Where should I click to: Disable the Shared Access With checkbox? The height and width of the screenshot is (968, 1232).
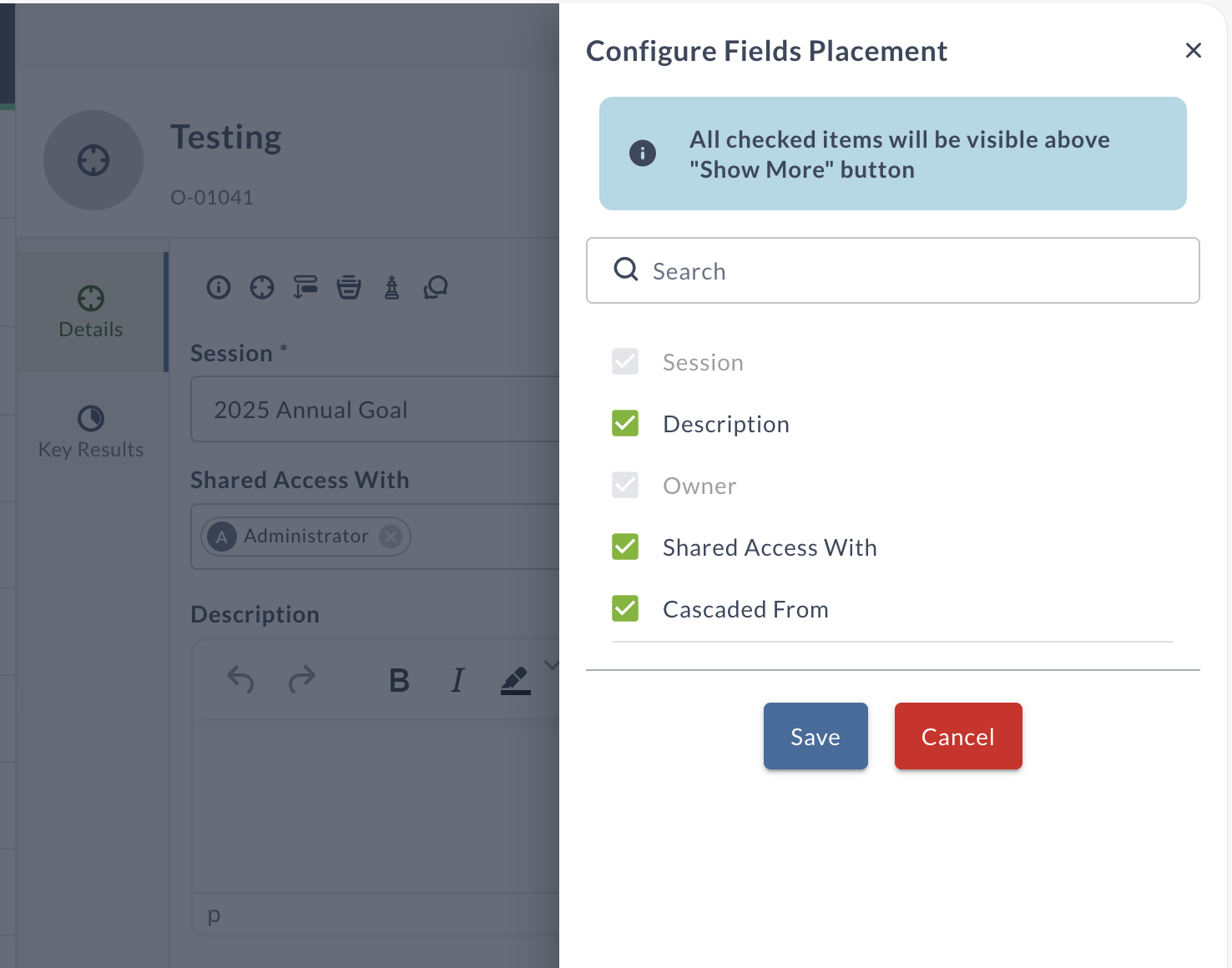click(625, 547)
